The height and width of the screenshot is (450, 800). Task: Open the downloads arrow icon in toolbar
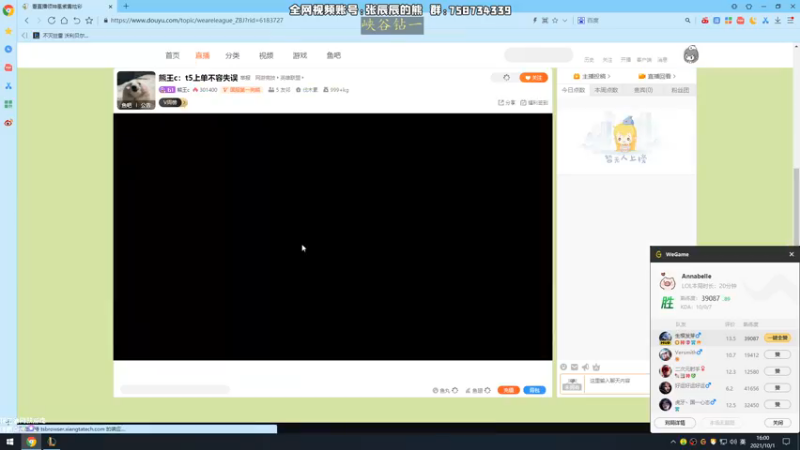[x=778, y=20]
